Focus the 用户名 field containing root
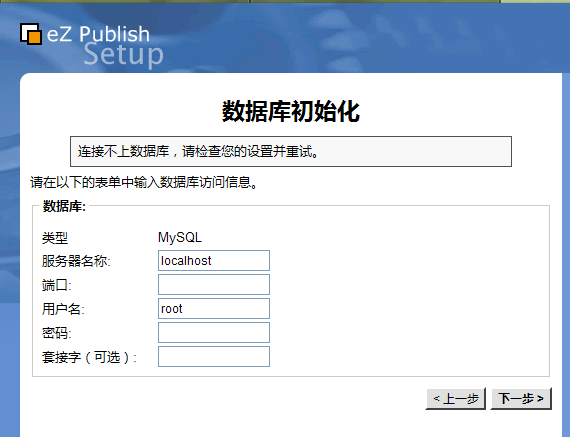The height and width of the screenshot is (437, 570). tap(214, 308)
